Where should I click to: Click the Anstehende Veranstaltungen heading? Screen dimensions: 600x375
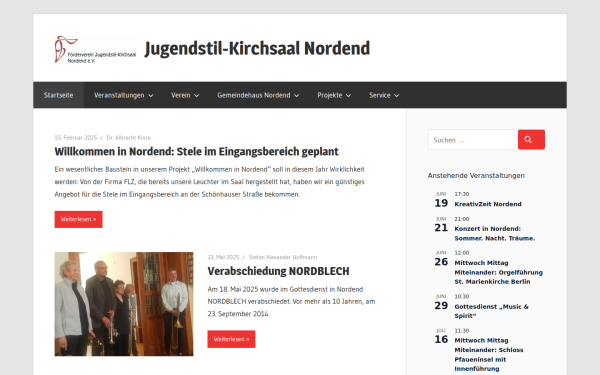click(476, 176)
